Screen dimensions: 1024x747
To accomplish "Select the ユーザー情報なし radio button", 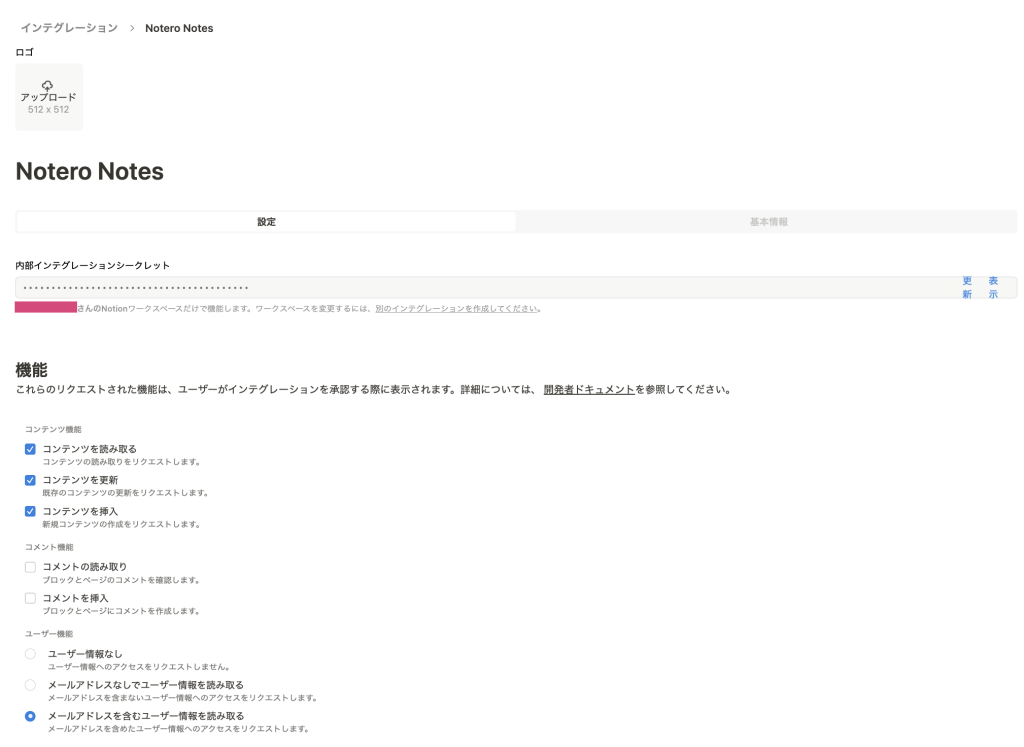I will pyautogui.click(x=30, y=654).
